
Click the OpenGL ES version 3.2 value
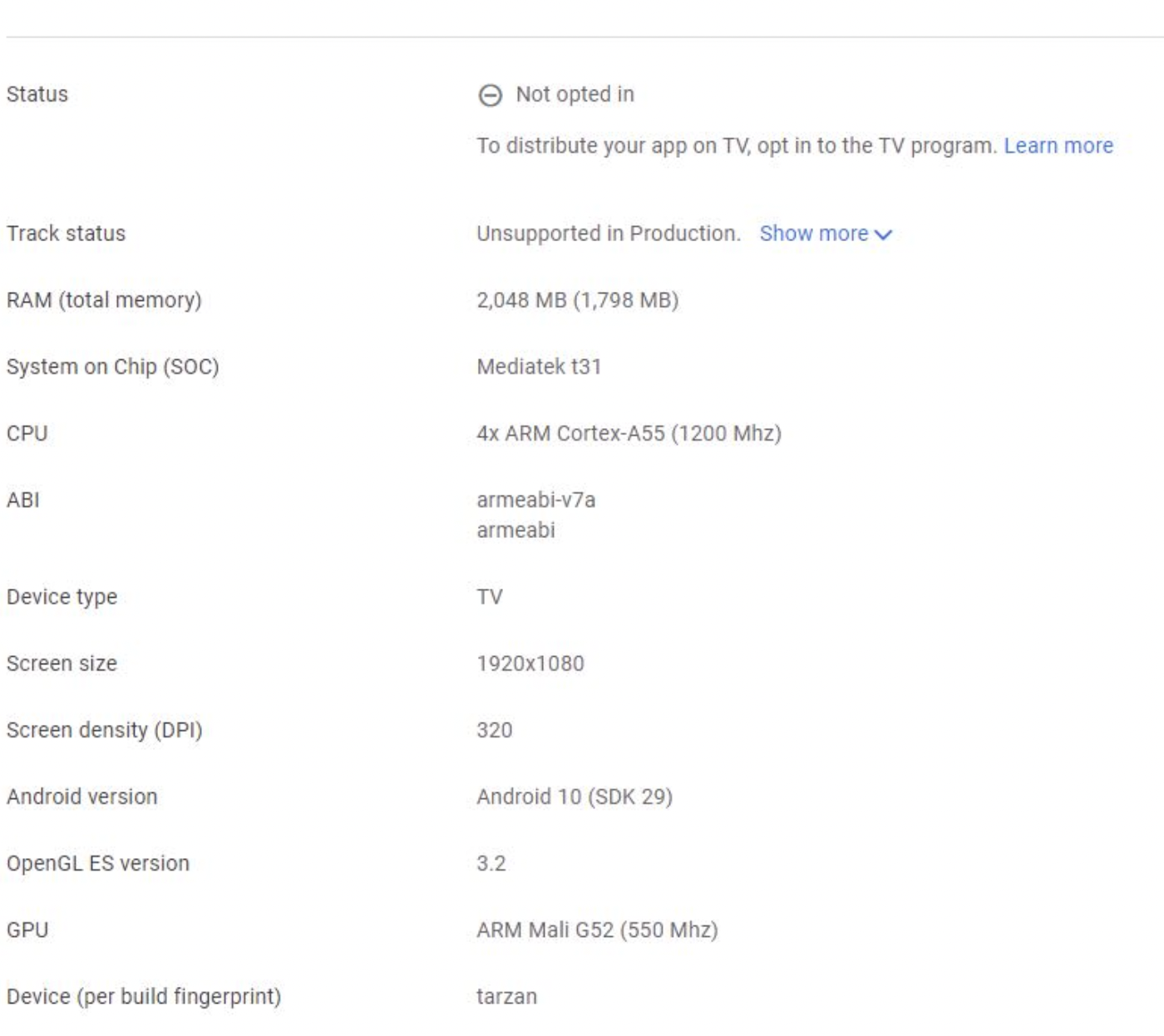click(x=491, y=863)
